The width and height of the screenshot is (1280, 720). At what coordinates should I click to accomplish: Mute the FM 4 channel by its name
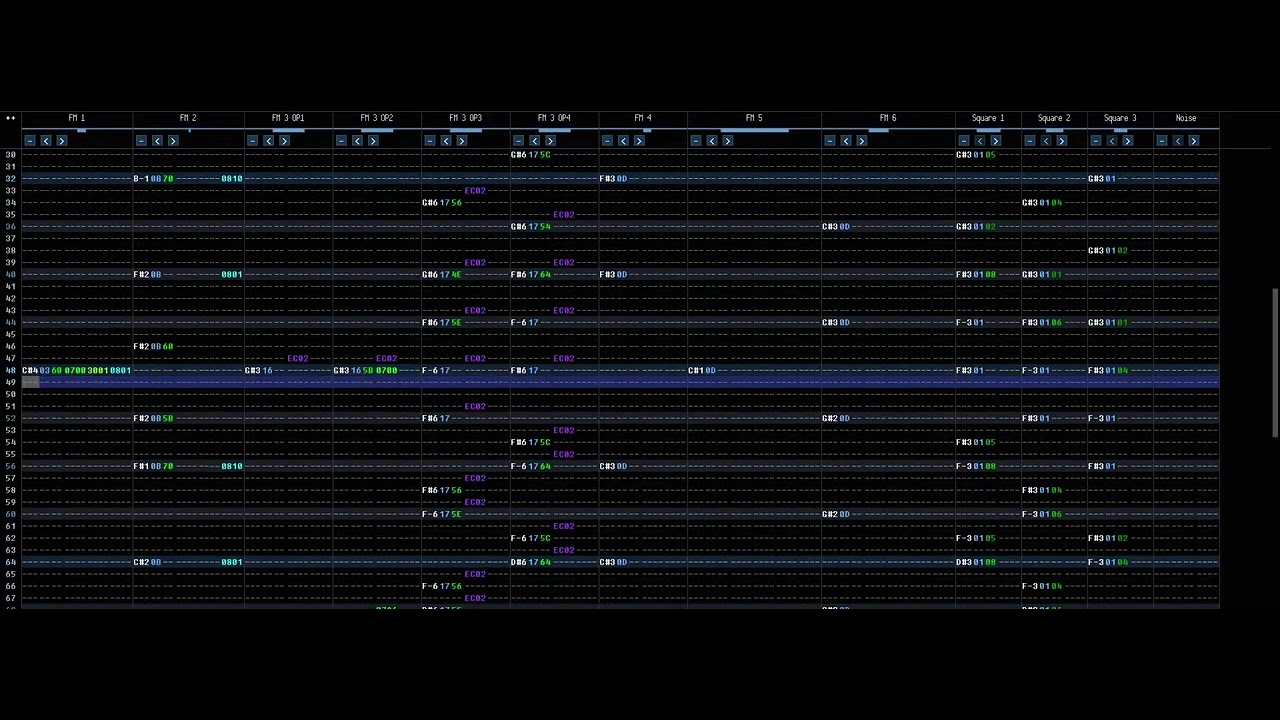coord(643,118)
